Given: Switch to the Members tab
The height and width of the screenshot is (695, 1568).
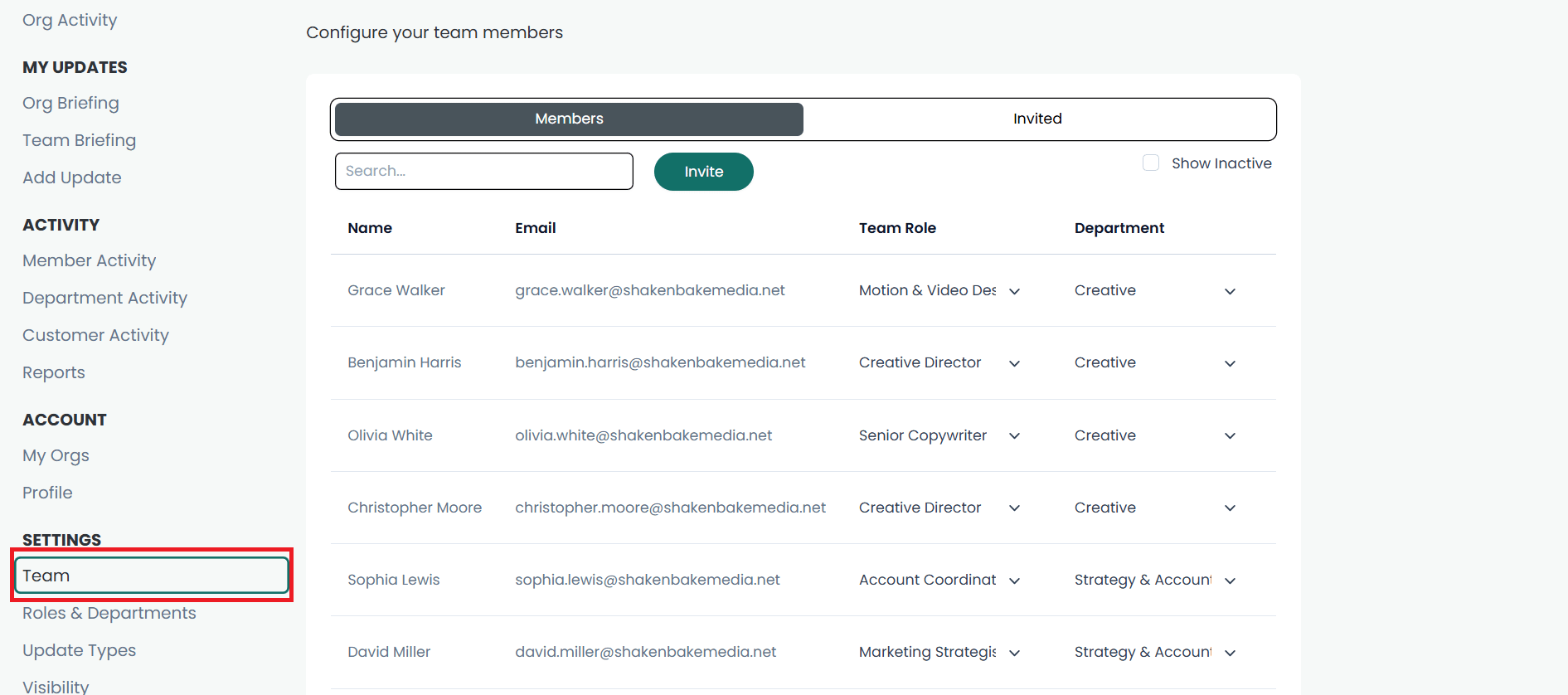Looking at the screenshot, I should click(x=569, y=119).
